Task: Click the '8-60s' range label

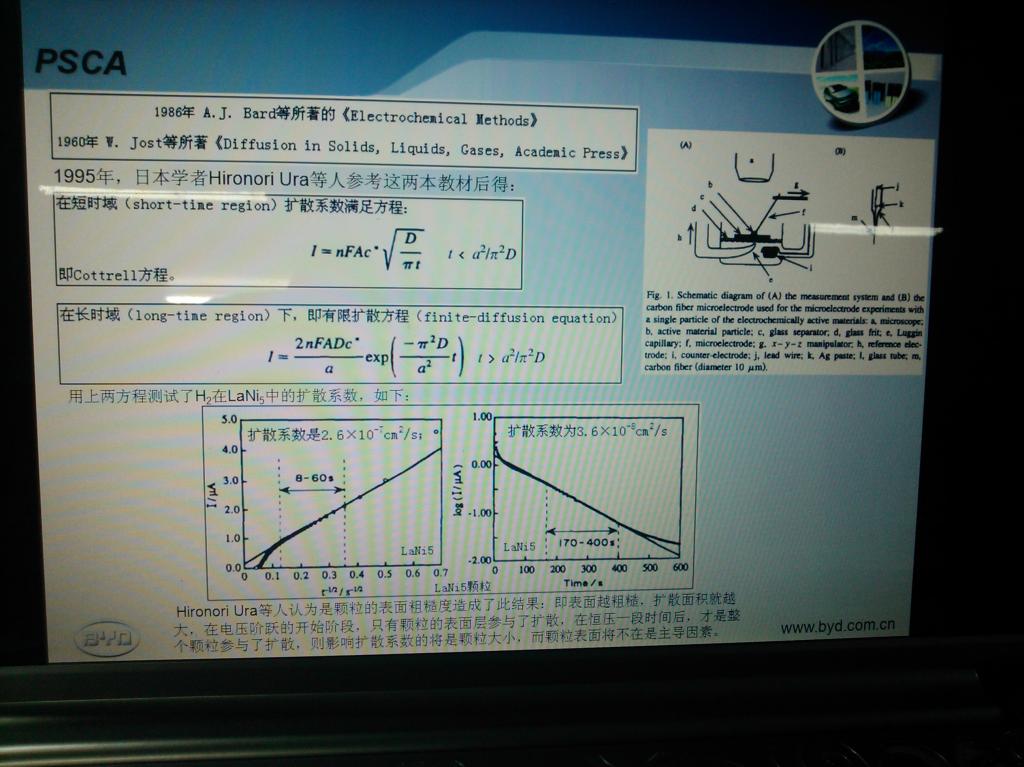Action: click(x=313, y=478)
